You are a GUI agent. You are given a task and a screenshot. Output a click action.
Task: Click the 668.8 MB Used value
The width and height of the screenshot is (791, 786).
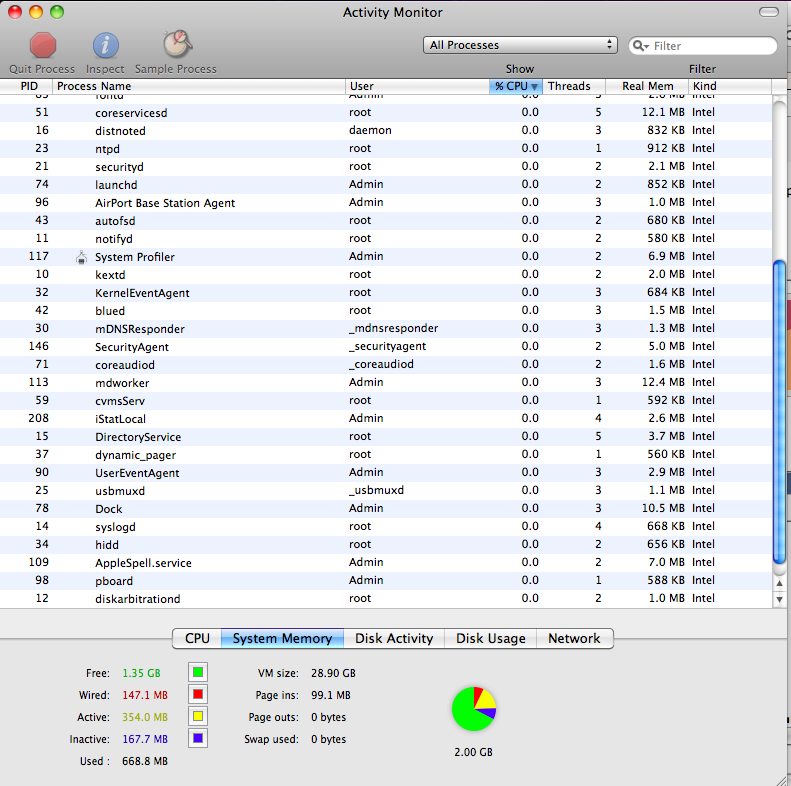click(x=145, y=761)
